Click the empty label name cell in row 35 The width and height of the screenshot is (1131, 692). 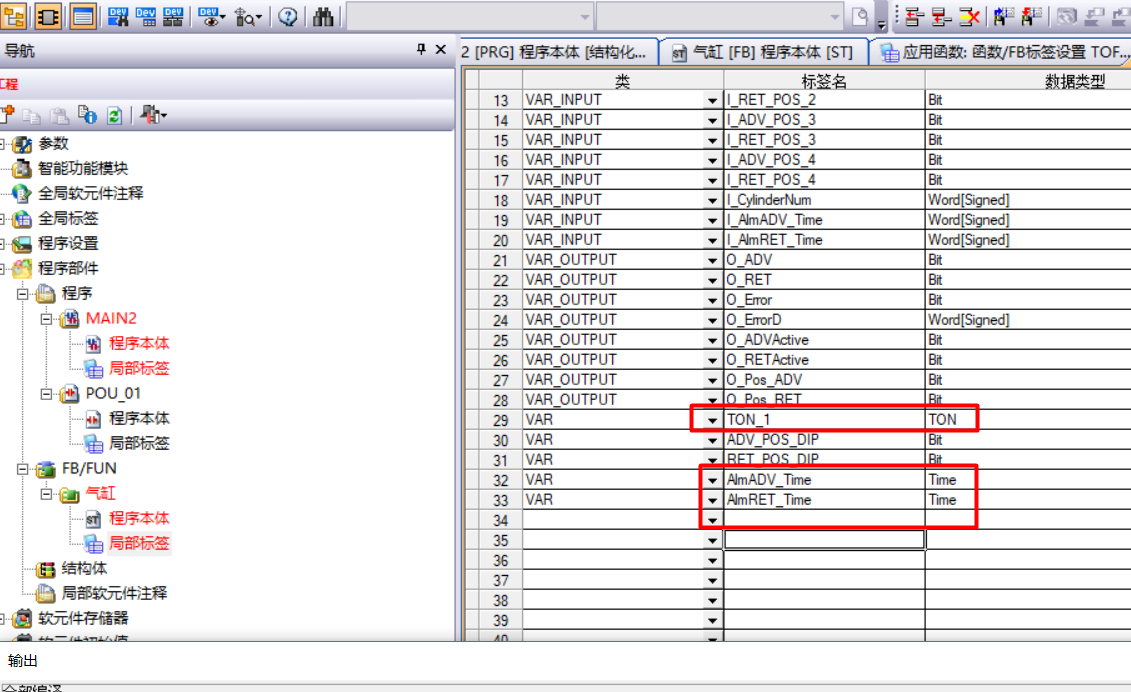(x=824, y=540)
